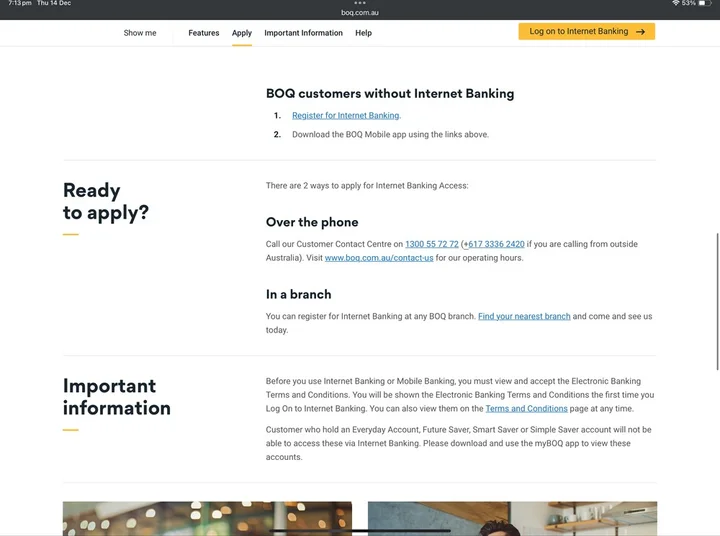Click the arrow icon on Log on button
The width and height of the screenshot is (720, 536).
pos(640,32)
